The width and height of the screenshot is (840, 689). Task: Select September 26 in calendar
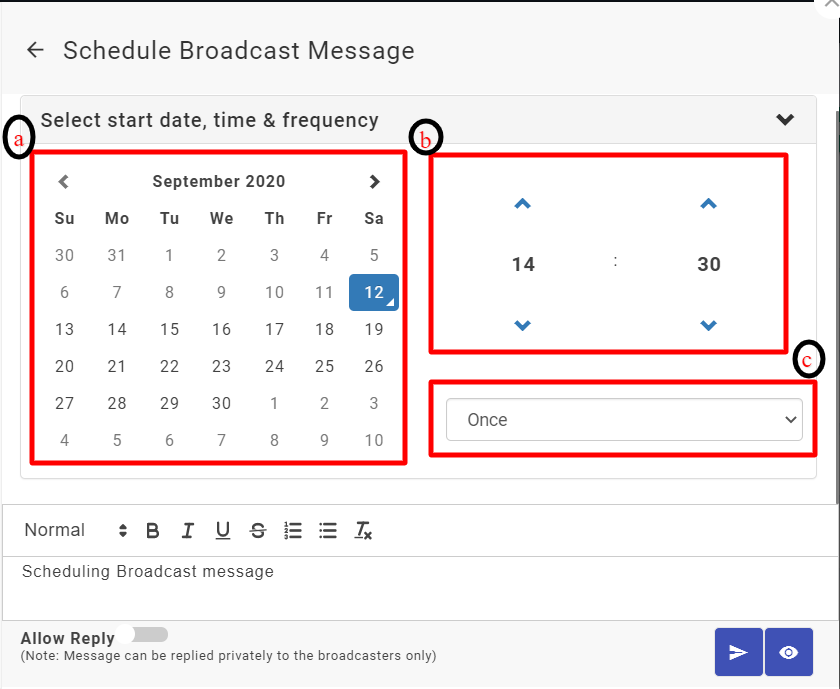point(374,366)
